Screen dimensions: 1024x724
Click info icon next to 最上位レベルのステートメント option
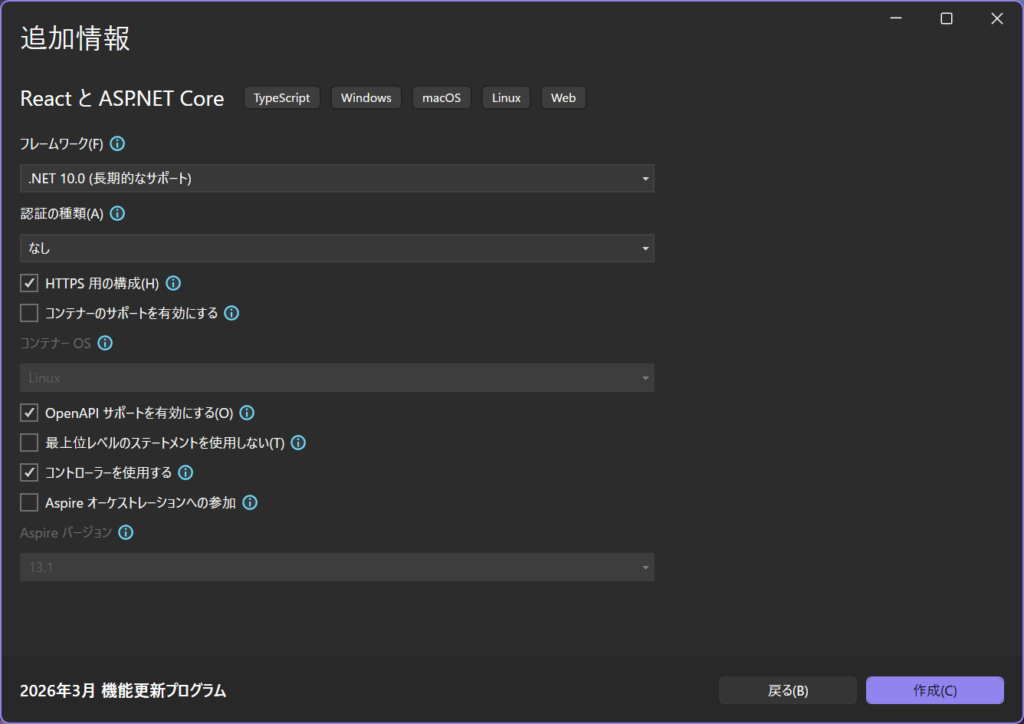[297, 443]
